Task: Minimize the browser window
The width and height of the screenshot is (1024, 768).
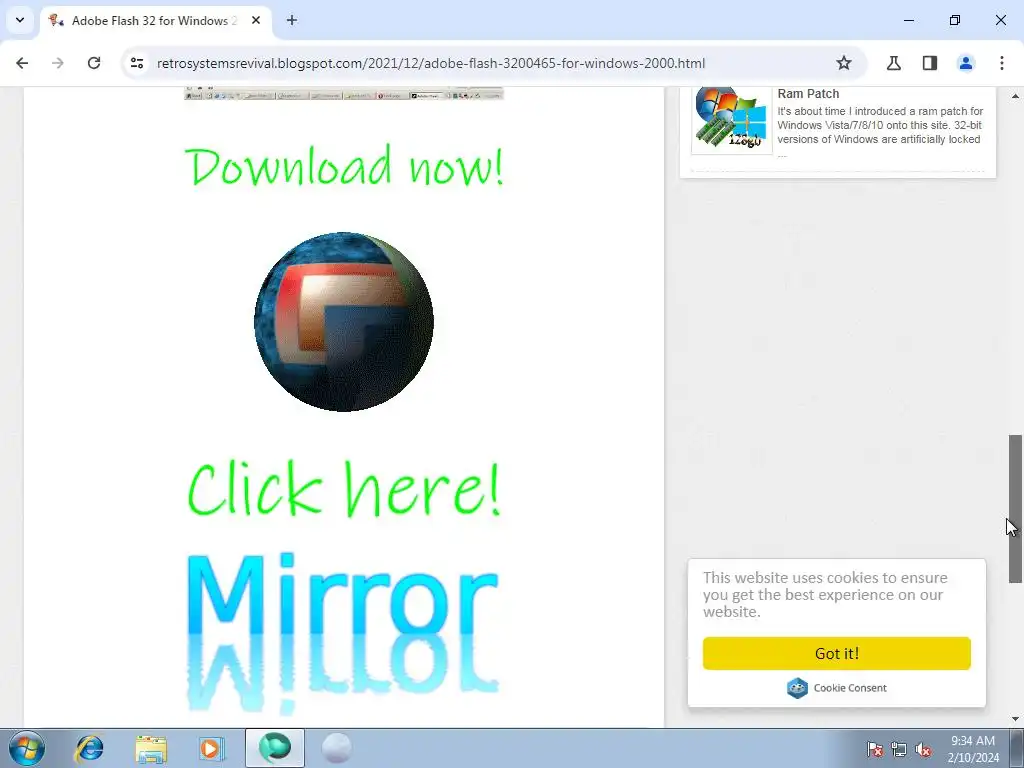Action: click(908, 20)
